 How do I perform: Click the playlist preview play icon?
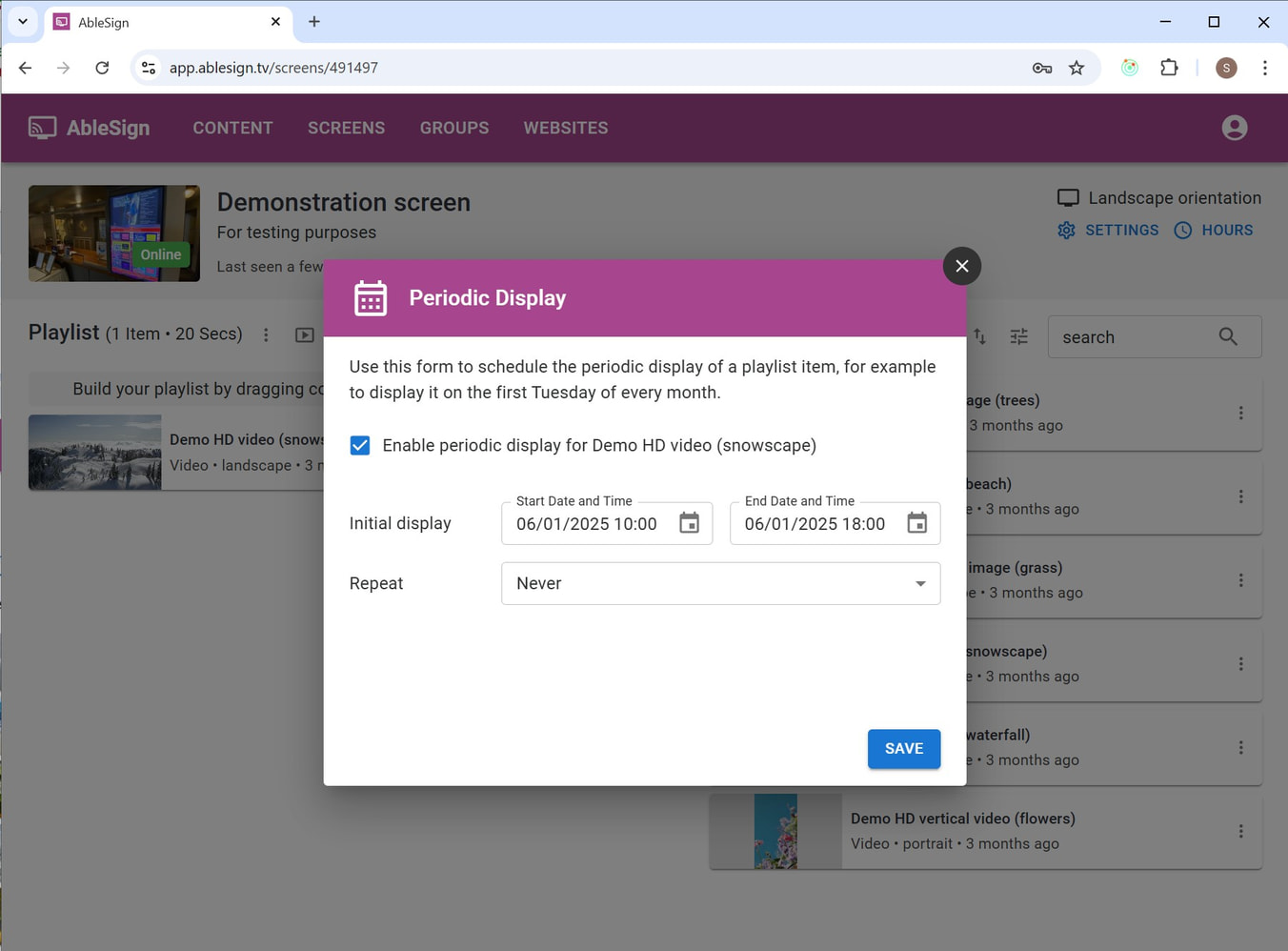point(304,334)
